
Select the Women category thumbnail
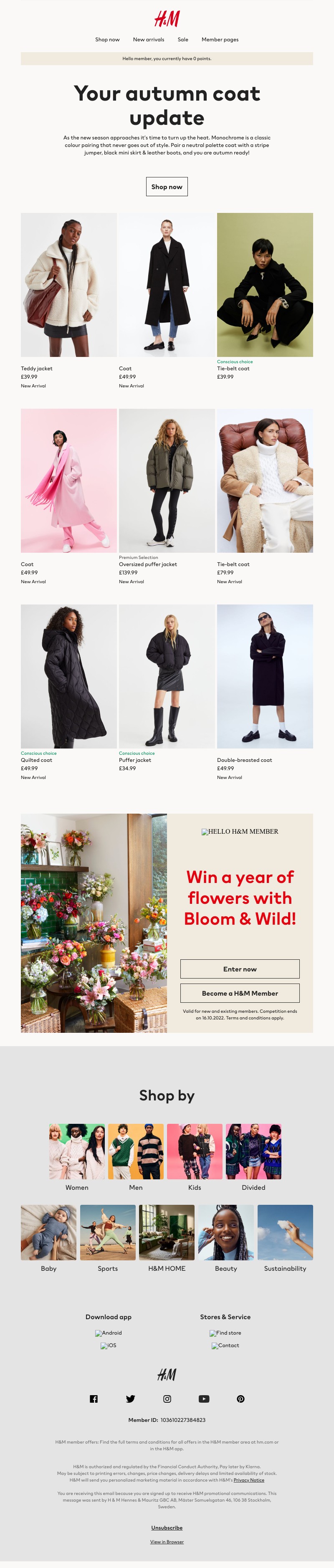click(77, 1152)
